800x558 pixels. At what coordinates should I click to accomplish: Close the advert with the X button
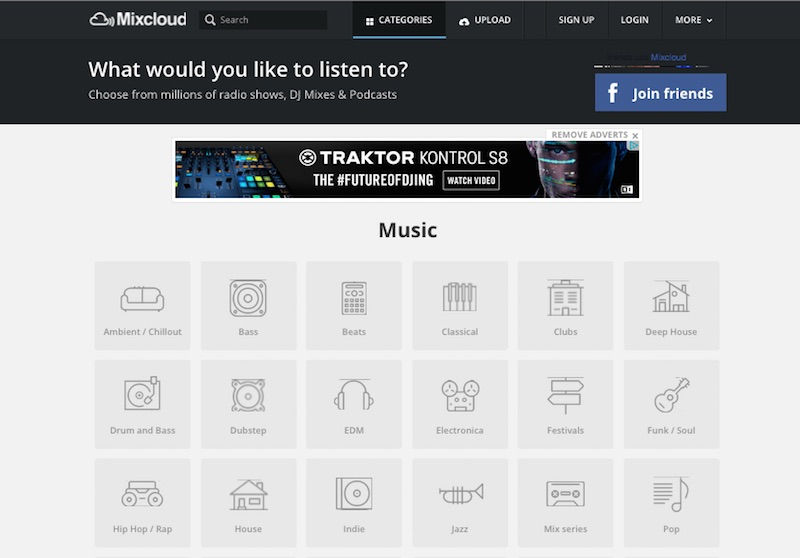pyautogui.click(x=635, y=136)
